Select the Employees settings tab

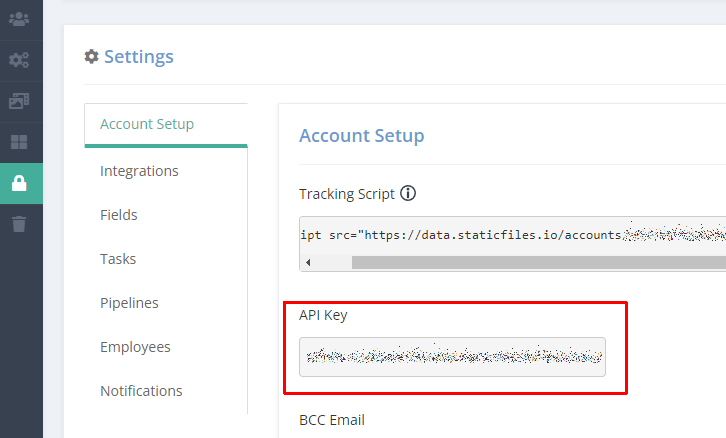(135, 347)
